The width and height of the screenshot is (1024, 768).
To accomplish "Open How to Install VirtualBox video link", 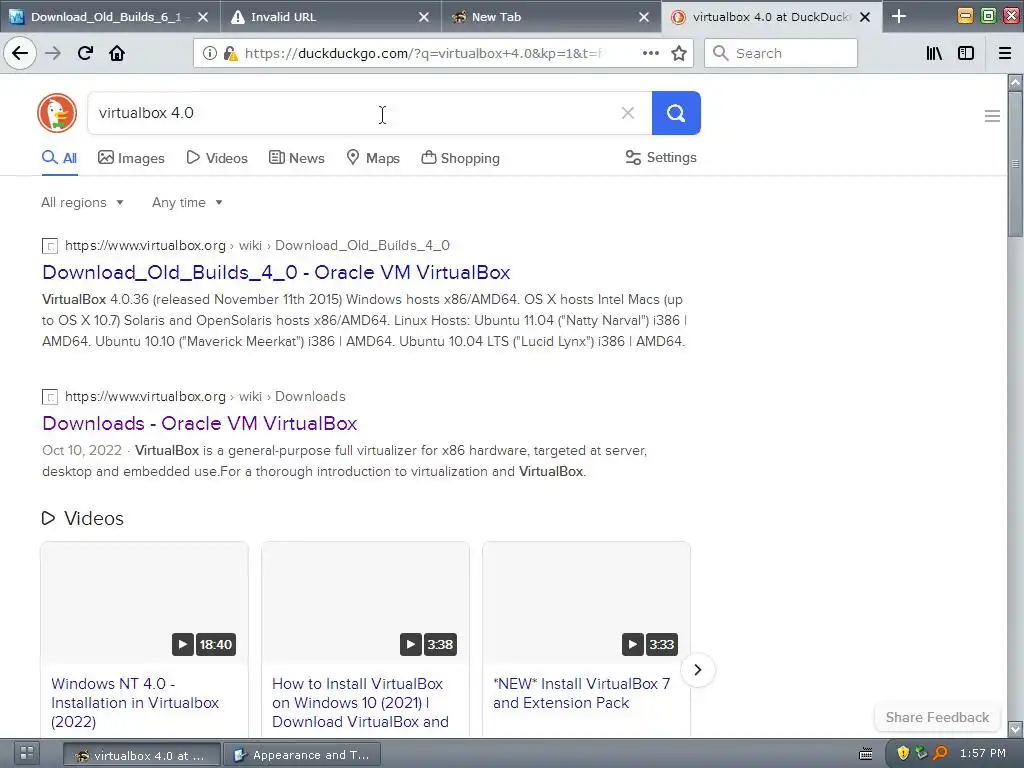I will point(360,703).
